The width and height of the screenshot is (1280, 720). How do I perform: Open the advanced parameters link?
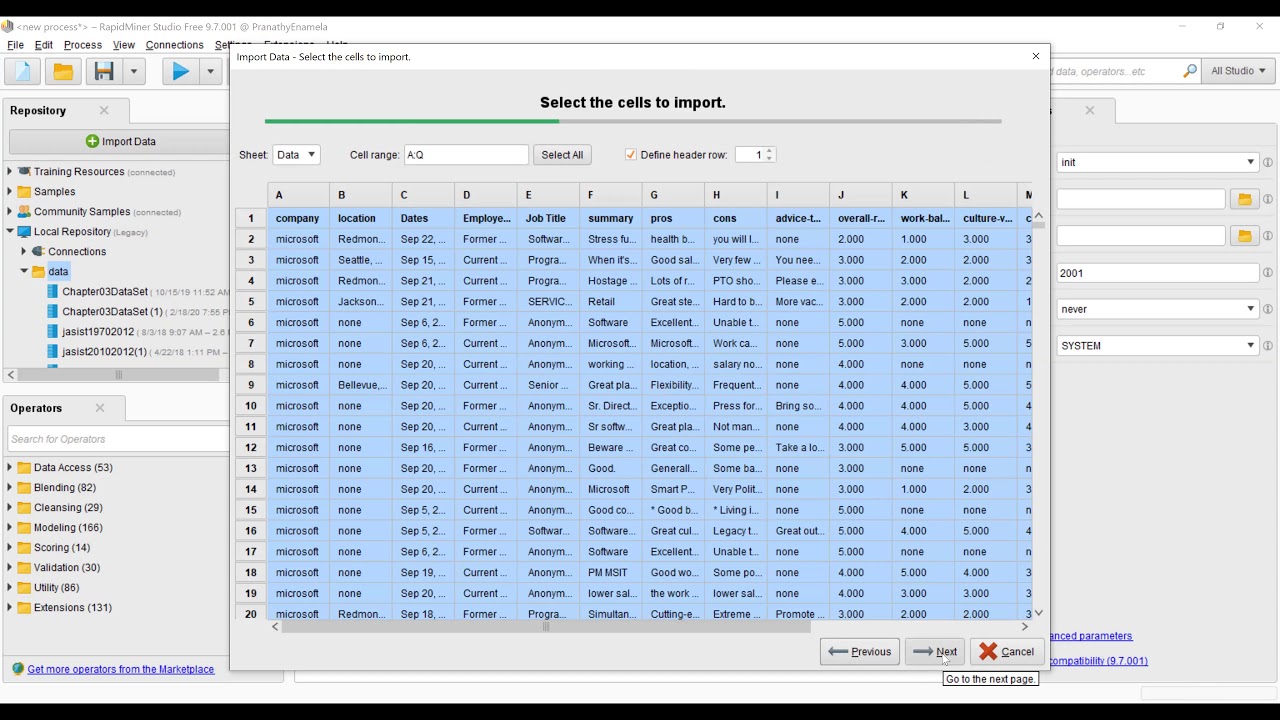[1091, 636]
